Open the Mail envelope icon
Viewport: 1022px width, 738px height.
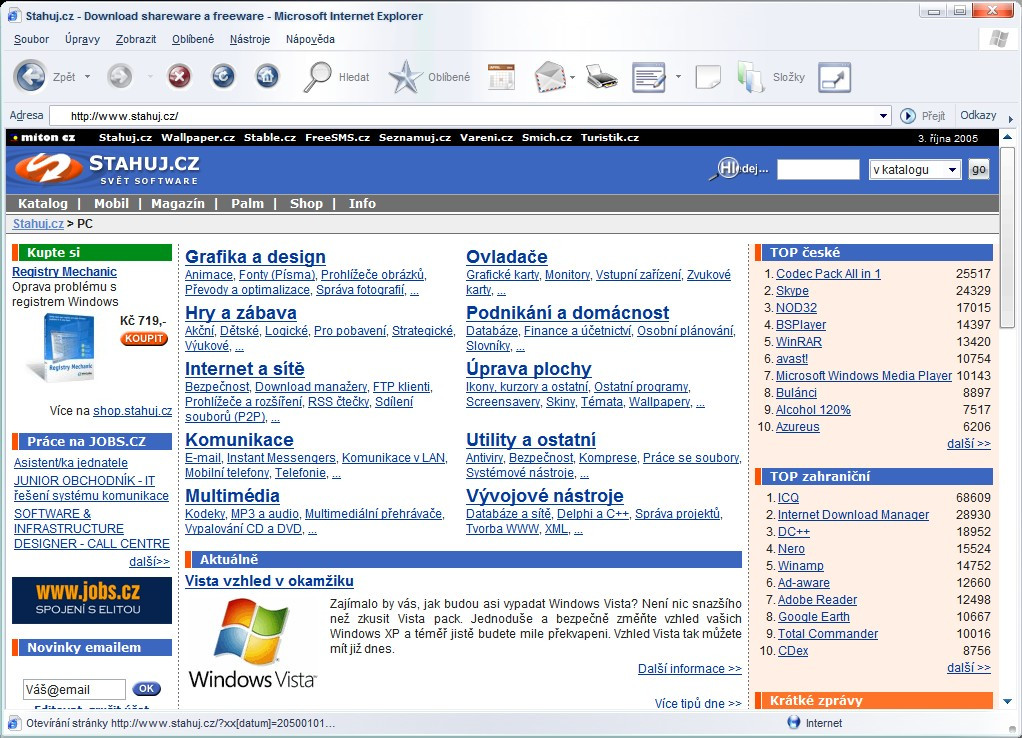coord(551,77)
